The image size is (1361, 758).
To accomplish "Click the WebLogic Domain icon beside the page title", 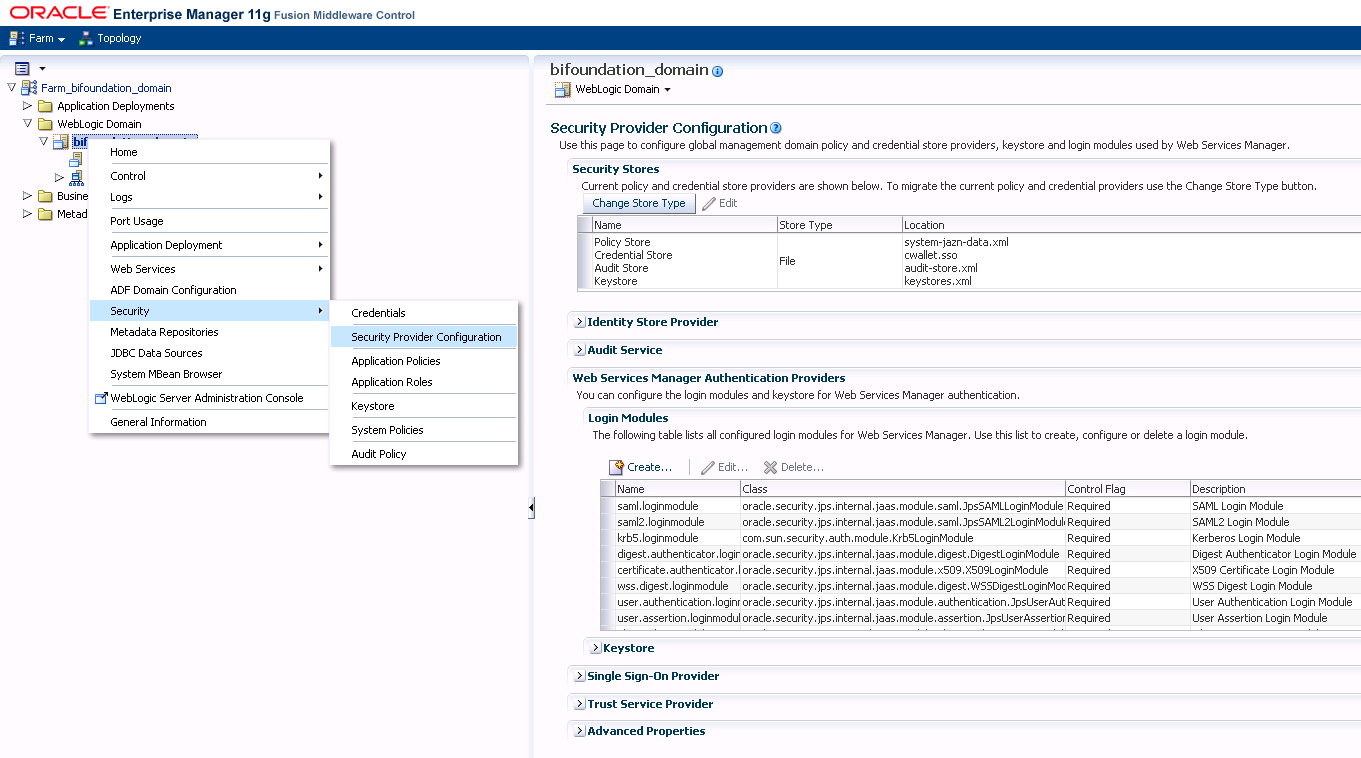I will (562, 89).
